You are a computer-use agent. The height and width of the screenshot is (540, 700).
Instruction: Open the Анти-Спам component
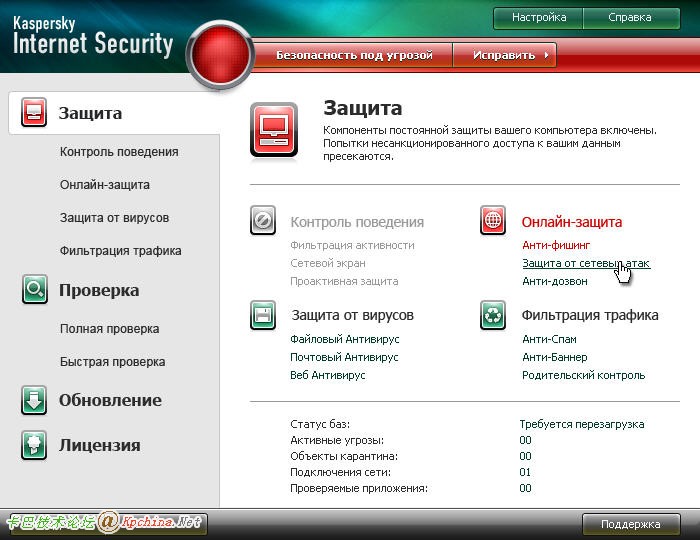point(549,339)
